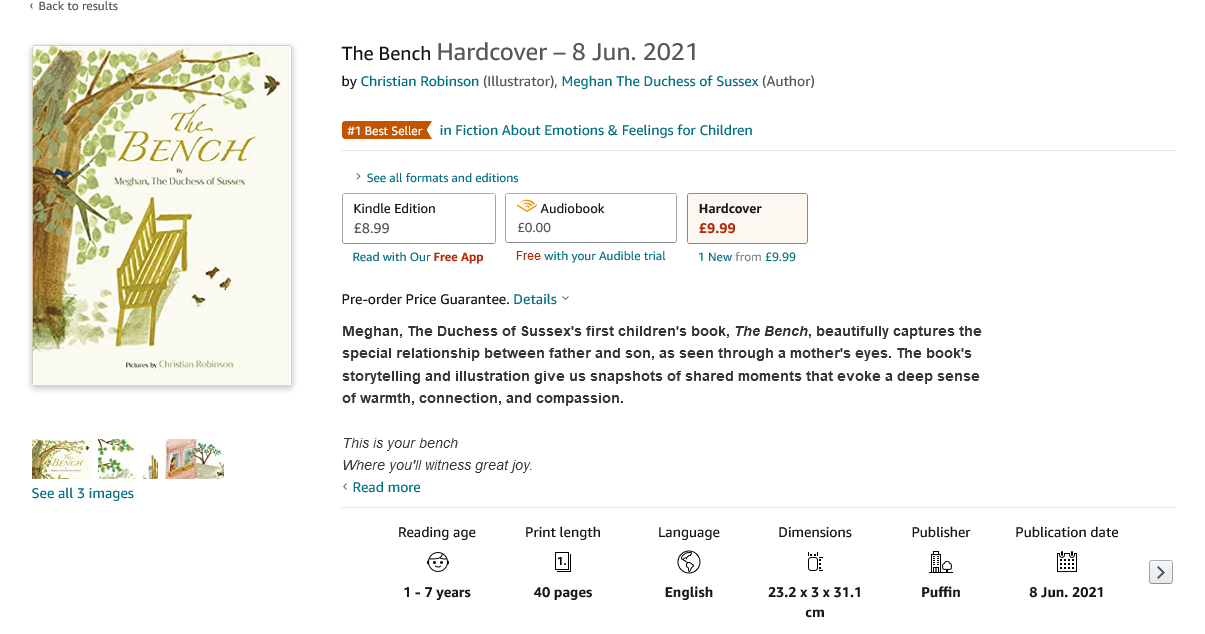Click the Dimensions box icon
This screenshot has width=1205, height=634.
[814, 562]
